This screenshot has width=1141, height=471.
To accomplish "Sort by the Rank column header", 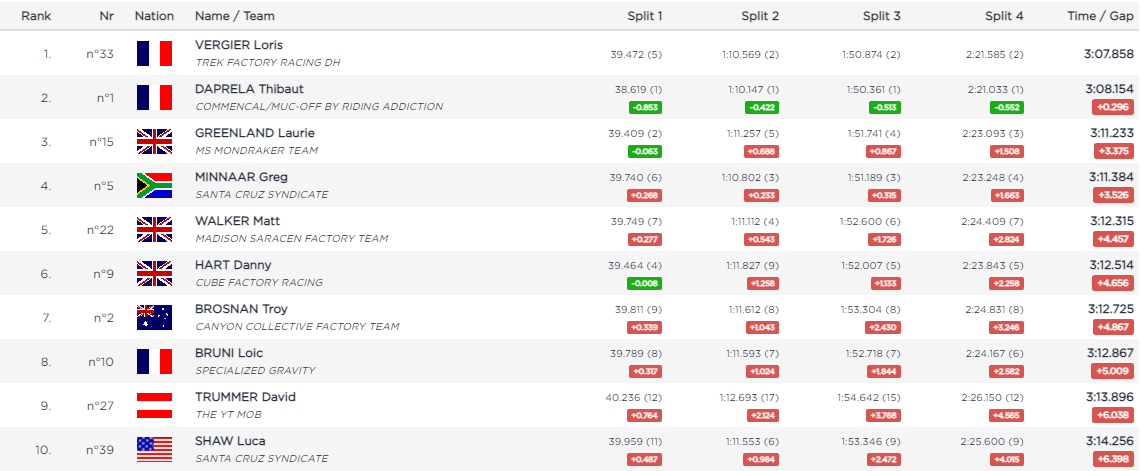I will pyautogui.click(x=36, y=16).
